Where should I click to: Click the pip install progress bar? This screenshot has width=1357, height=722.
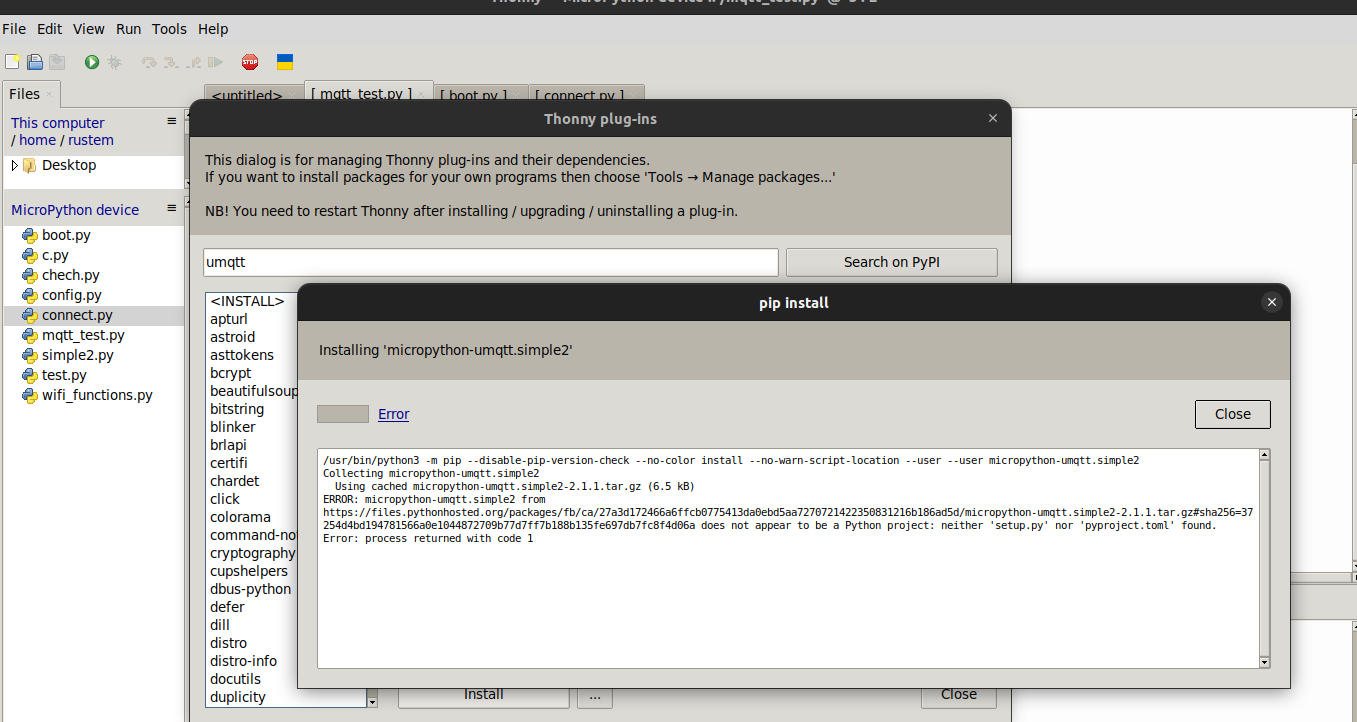click(x=342, y=413)
